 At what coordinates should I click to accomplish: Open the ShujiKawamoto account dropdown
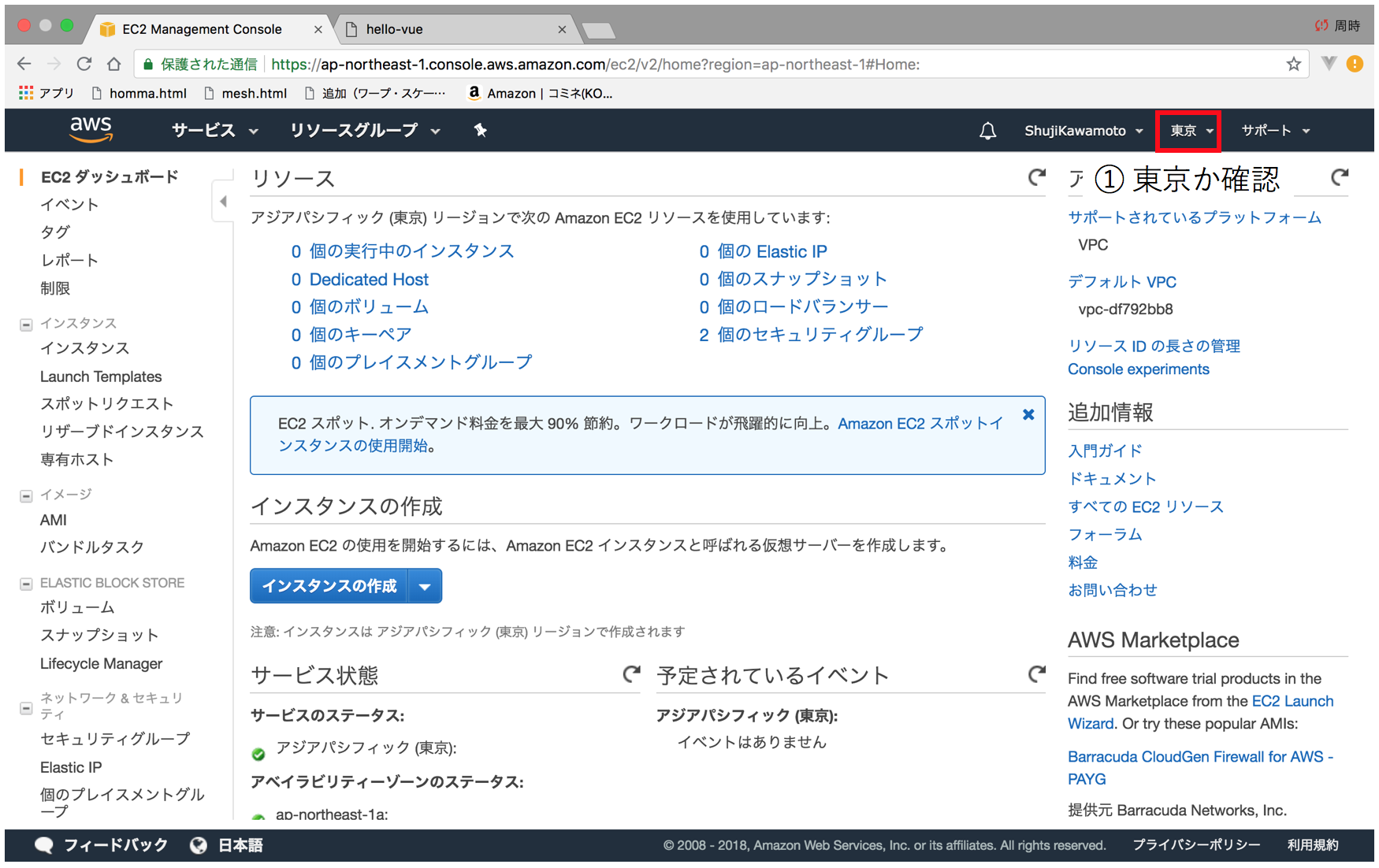click(x=1083, y=131)
